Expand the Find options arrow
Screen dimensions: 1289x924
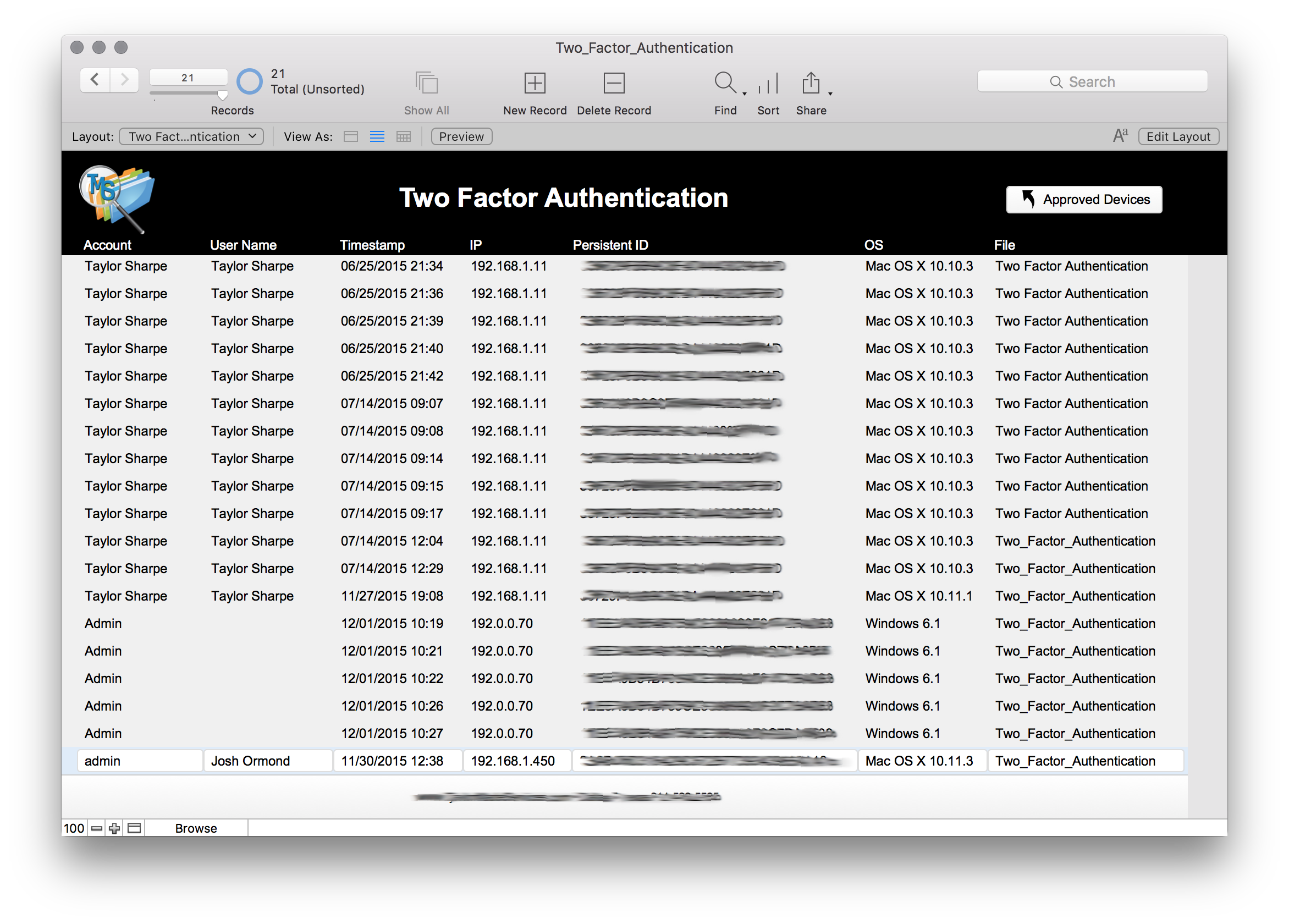coord(744,94)
